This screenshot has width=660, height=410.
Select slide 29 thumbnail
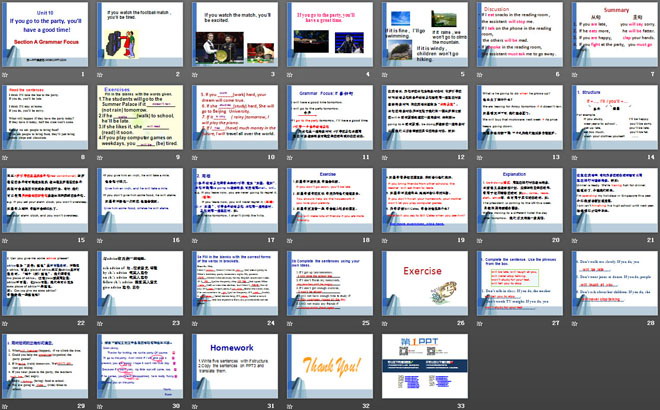[x=45, y=366]
